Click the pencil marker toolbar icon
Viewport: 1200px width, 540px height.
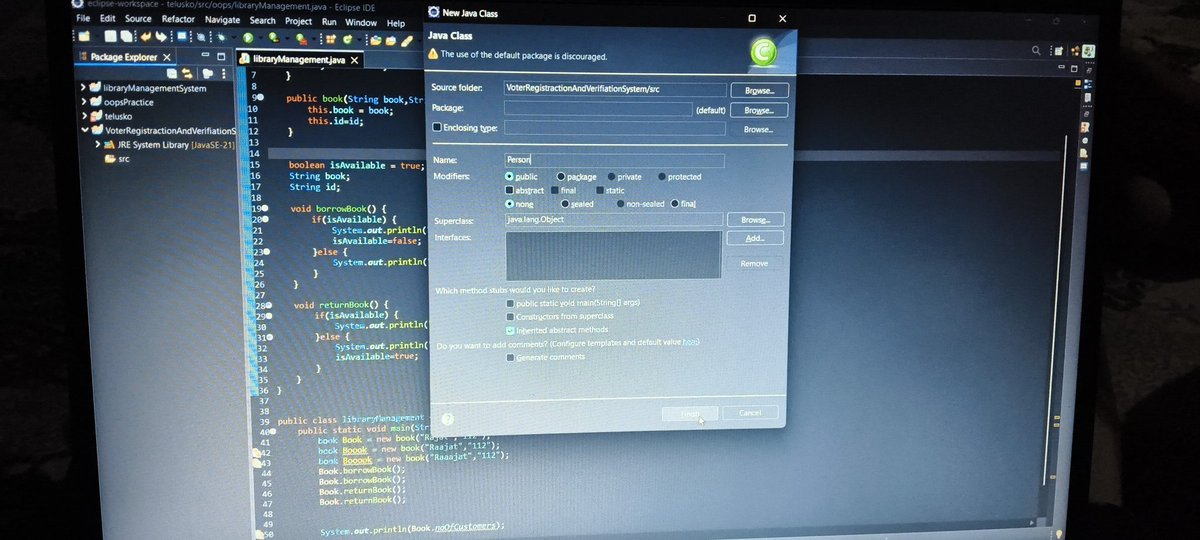407,40
